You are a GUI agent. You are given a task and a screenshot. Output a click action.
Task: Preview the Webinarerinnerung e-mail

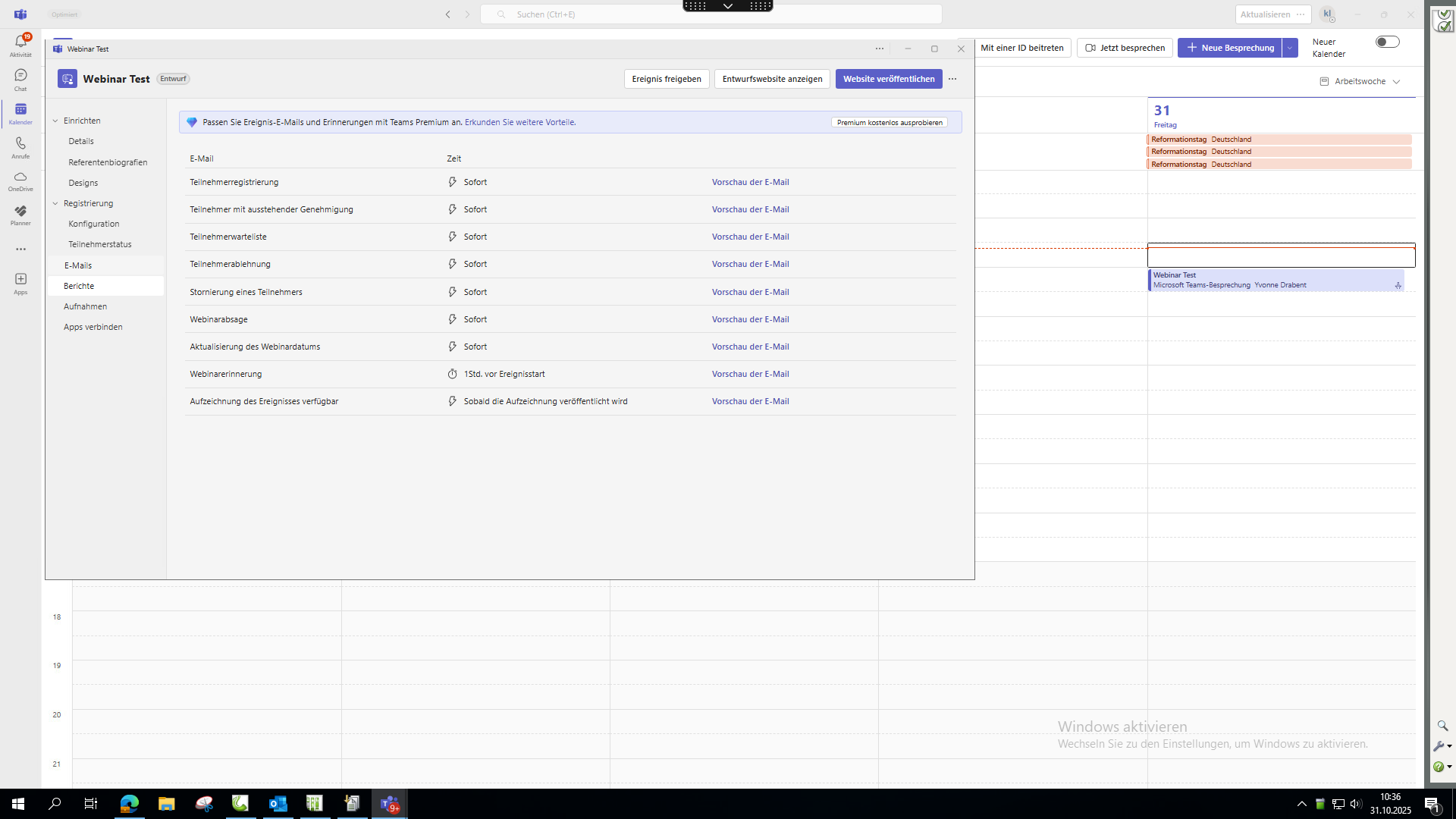[x=750, y=374]
